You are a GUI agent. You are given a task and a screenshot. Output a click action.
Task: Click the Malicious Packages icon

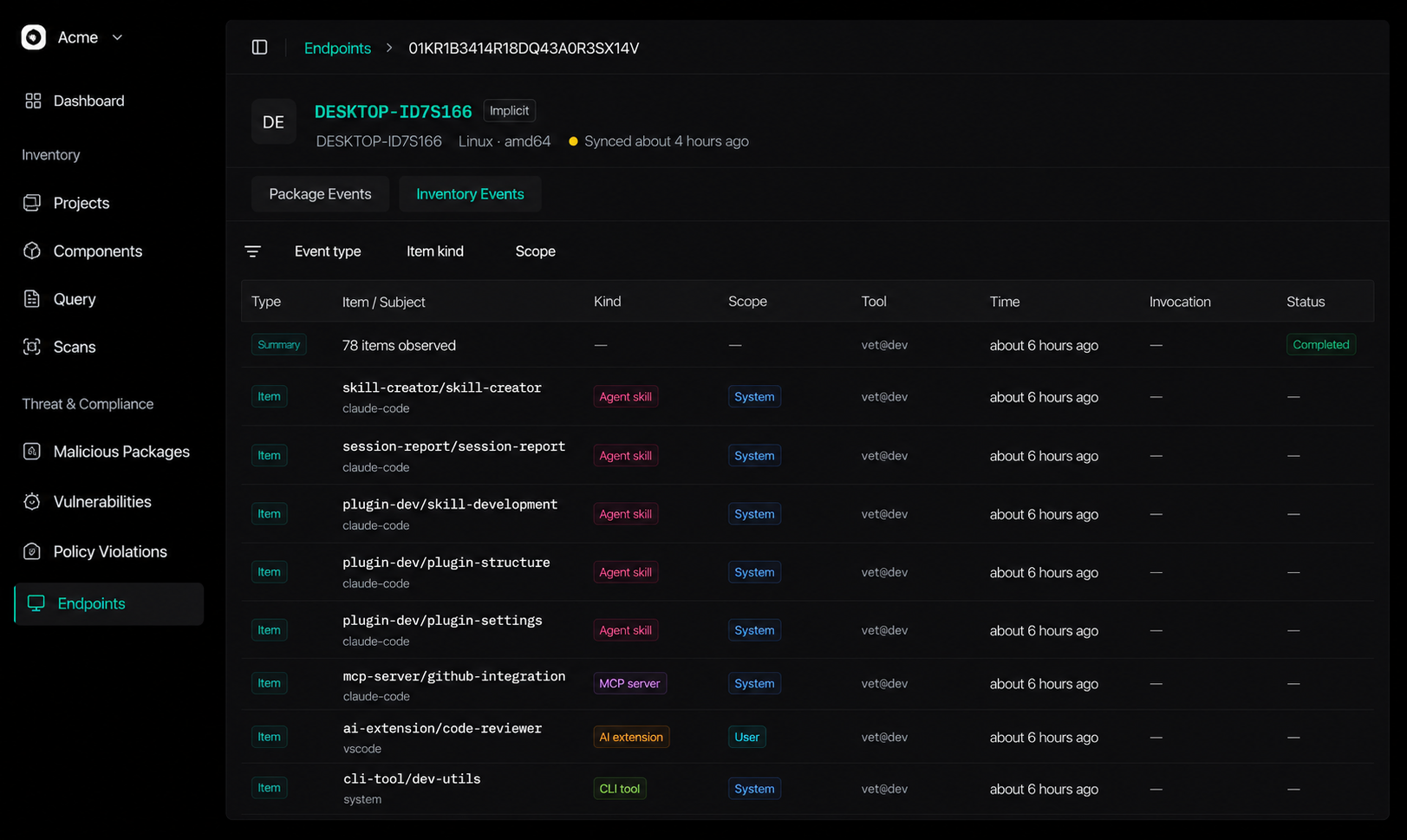(32, 452)
